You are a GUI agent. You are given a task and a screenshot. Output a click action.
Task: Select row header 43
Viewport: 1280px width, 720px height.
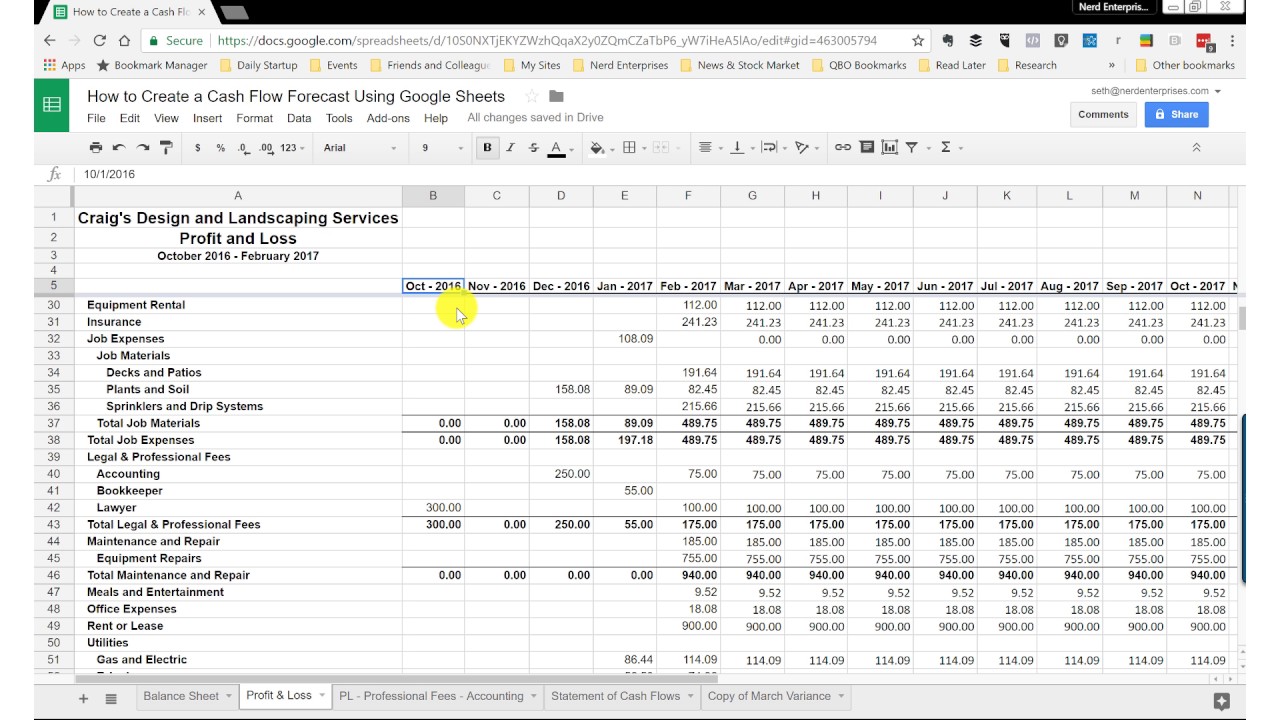53,525
